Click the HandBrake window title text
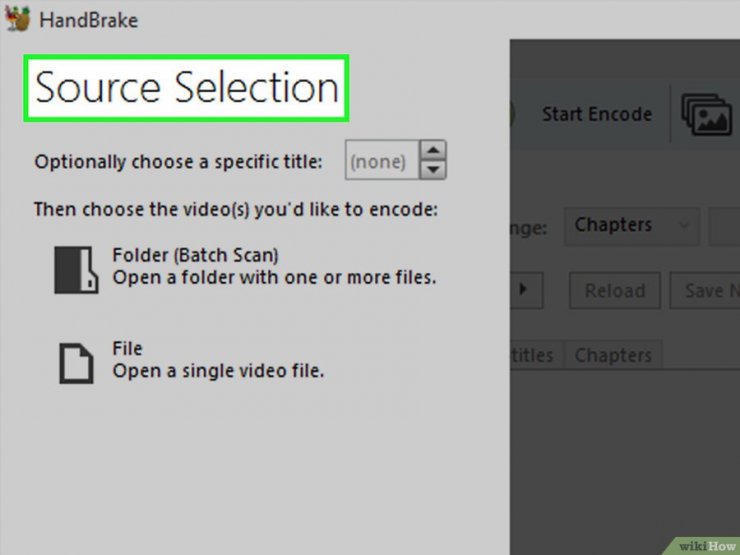Image resolution: width=740 pixels, height=555 pixels. pos(88,20)
